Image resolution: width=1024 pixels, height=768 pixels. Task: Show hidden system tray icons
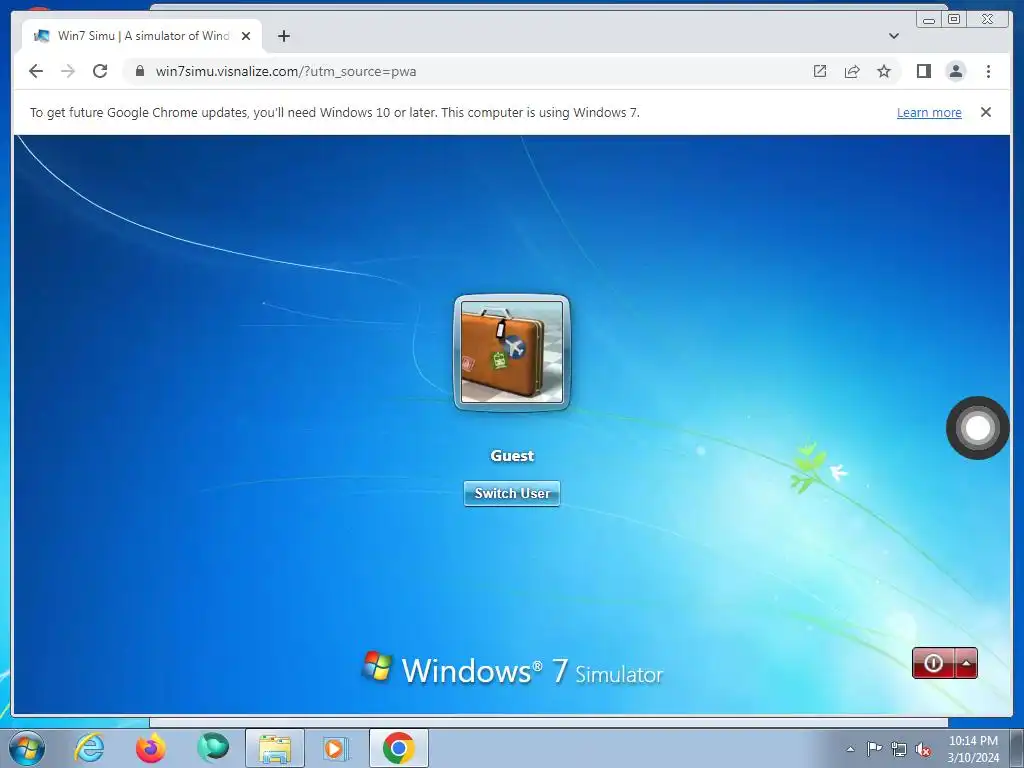(x=850, y=749)
